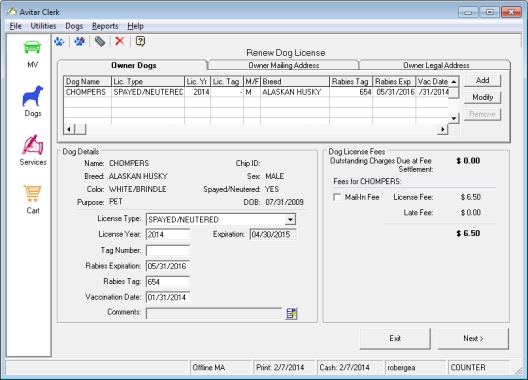Click the robergea user status entry
The width and height of the screenshot is (528, 380).
click(x=415, y=367)
